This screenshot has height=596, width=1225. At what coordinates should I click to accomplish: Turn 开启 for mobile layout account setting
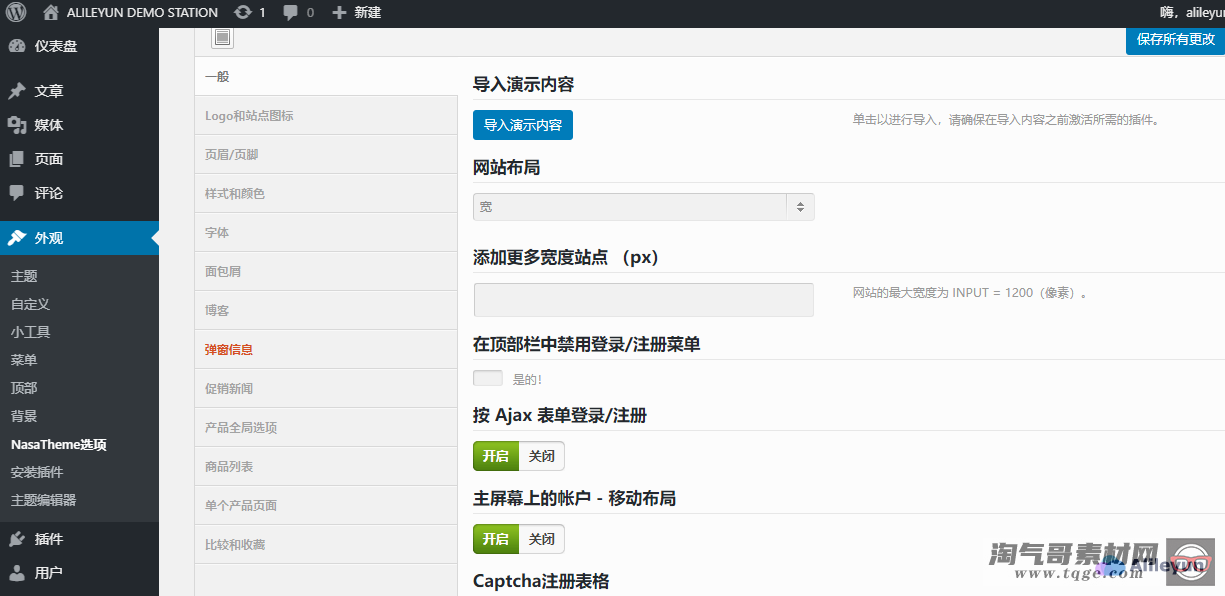(496, 539)
